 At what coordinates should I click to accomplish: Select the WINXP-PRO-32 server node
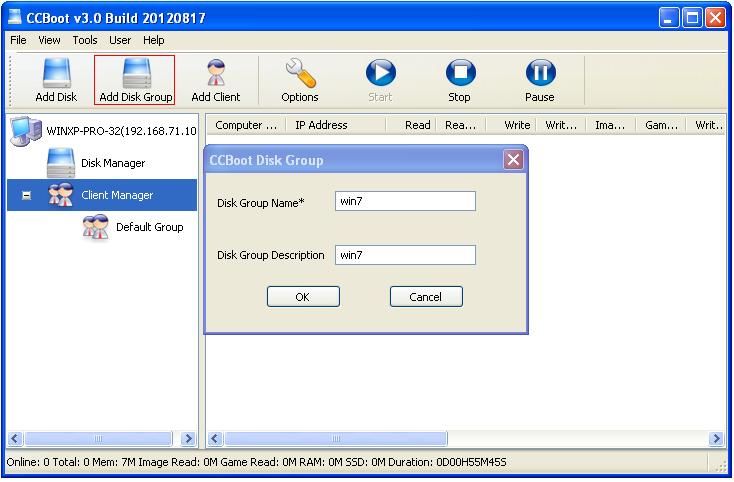[103, 131]
